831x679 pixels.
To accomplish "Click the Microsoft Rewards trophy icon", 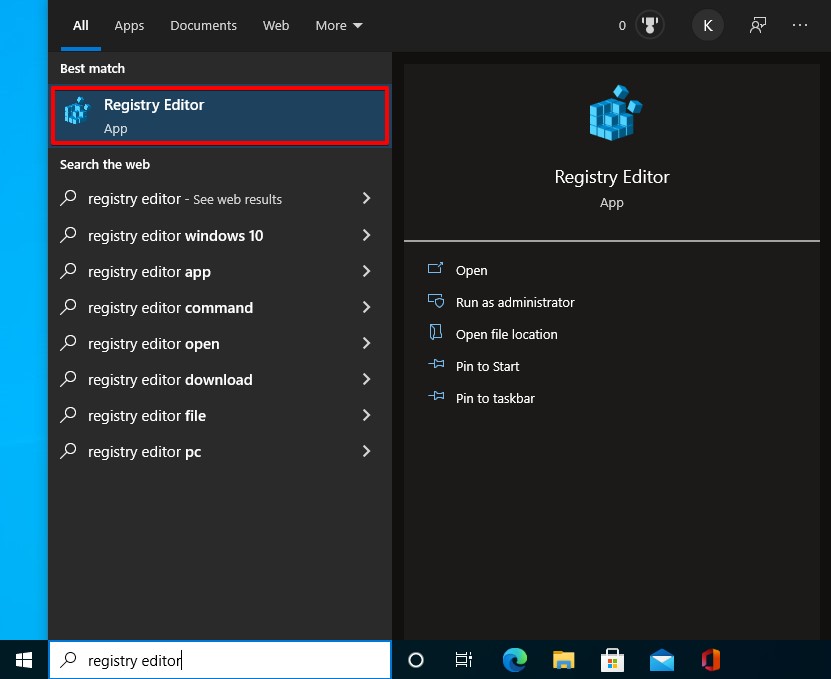I will point(649,25).
